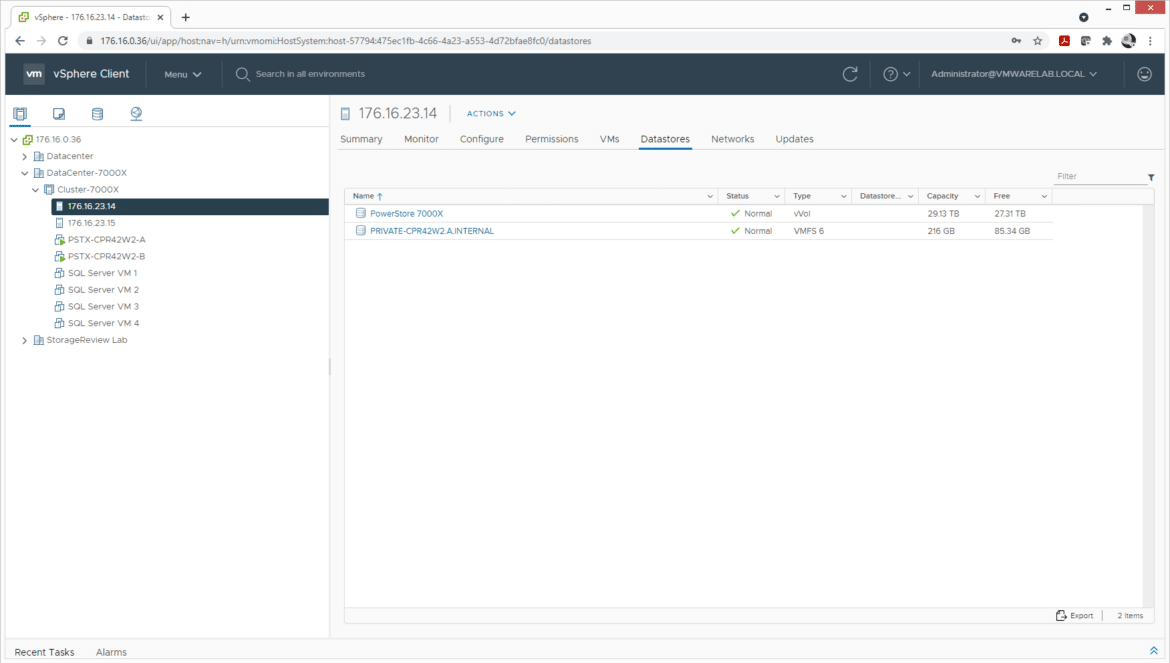This screenshot has width=1170, height=663.
Task: Open the Datastore column dropdown arrow
Action: [x=910, y=196]
